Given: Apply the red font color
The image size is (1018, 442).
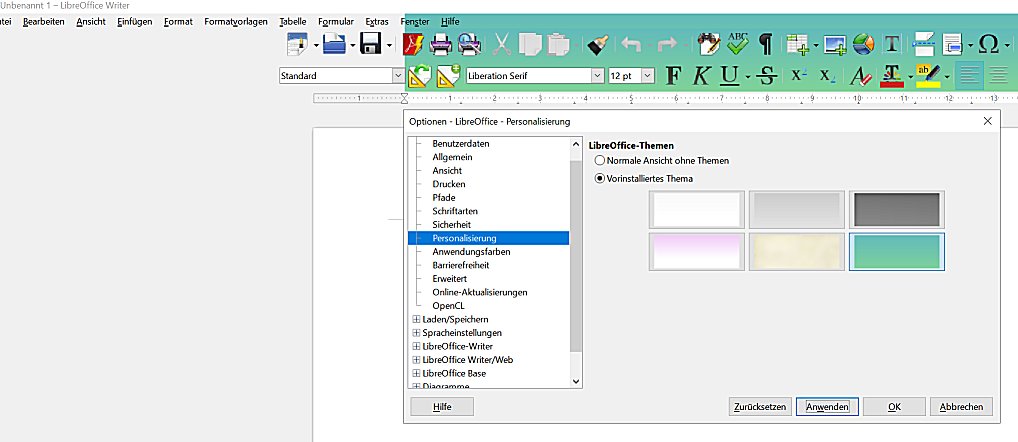Looking at the screenshot, I should 891,76.
